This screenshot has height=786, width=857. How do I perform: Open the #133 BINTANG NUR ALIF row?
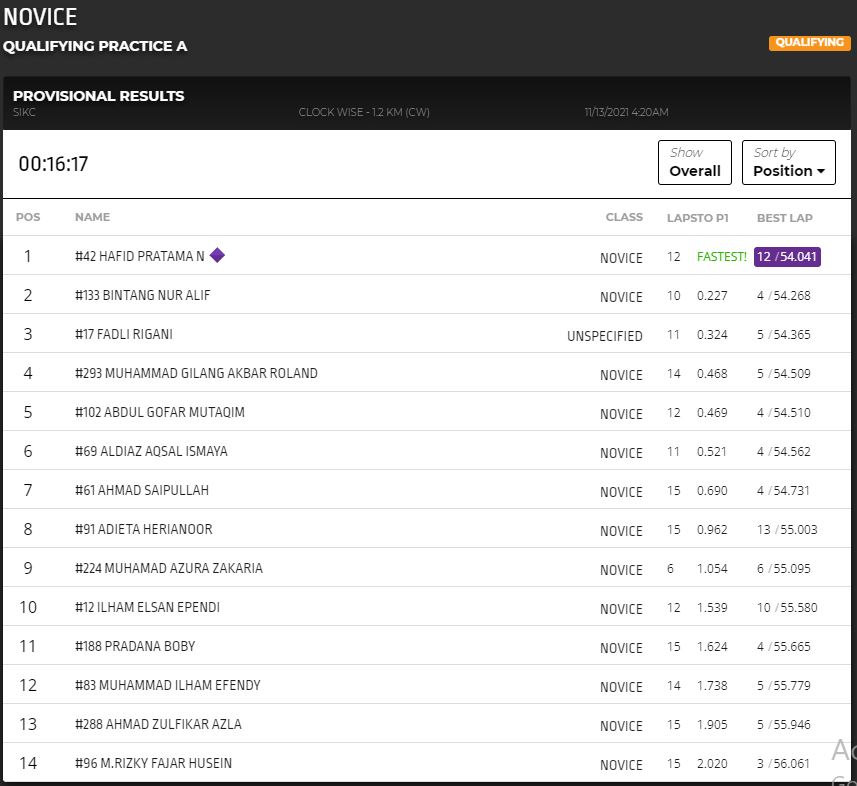(142, 296)
